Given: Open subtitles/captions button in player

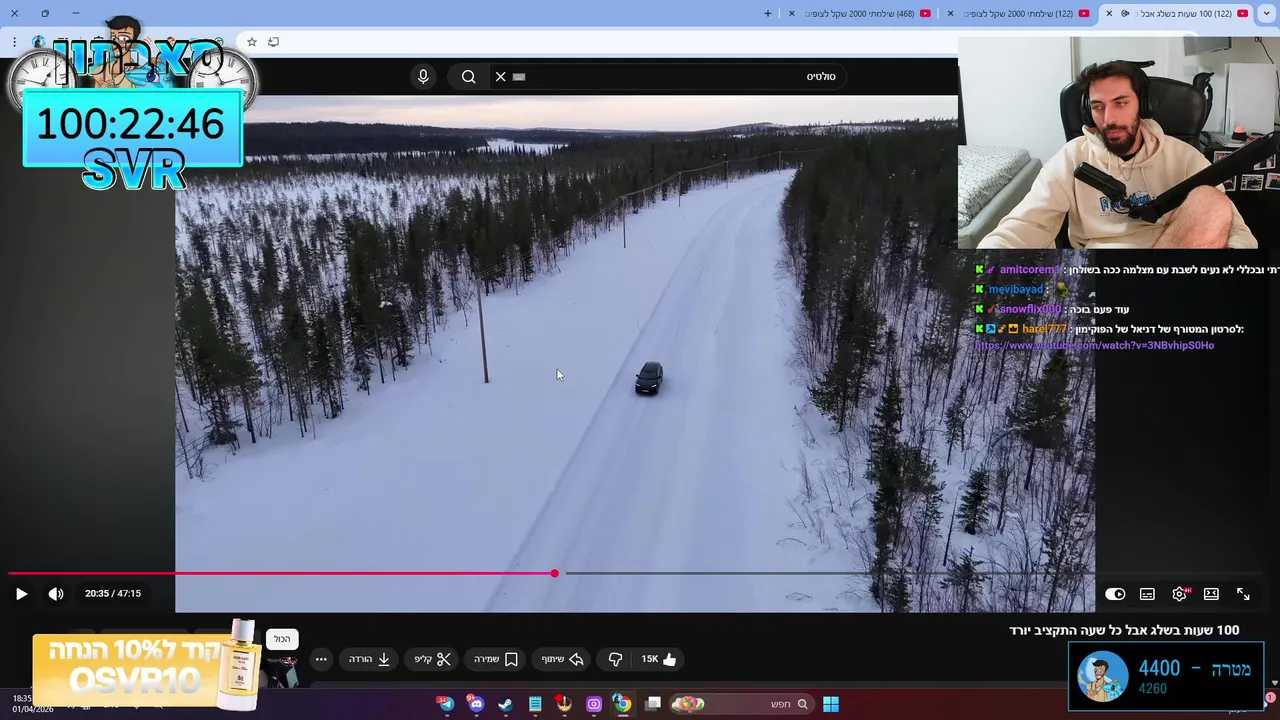Looking at the screenshot, I should [1147, 594].
